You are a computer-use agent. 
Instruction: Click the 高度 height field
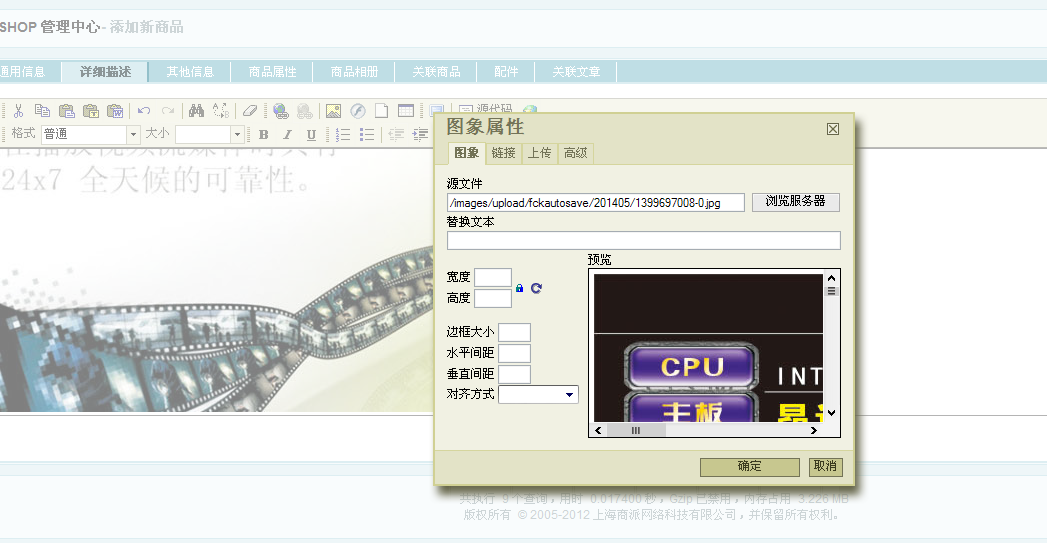493,298
